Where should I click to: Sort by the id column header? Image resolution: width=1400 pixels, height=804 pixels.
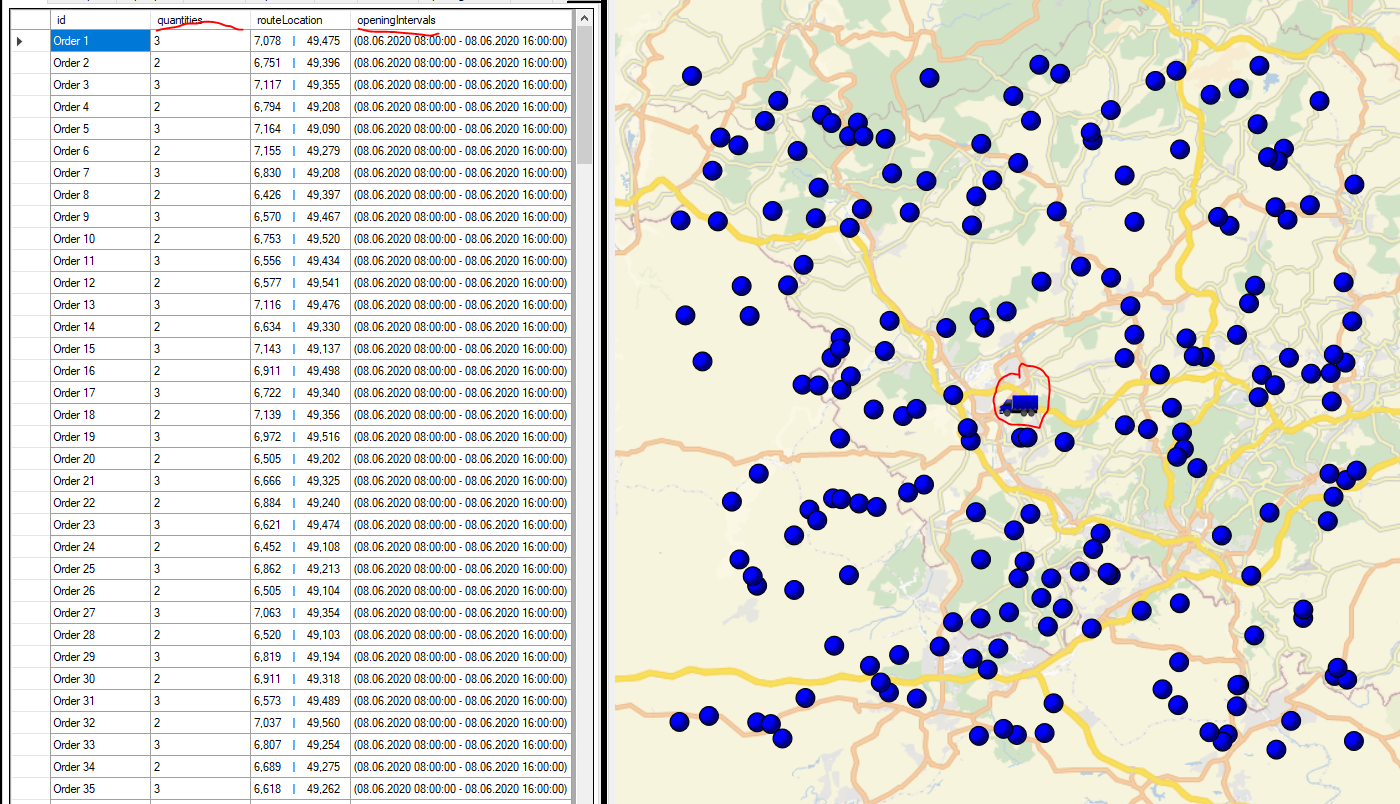100,20
